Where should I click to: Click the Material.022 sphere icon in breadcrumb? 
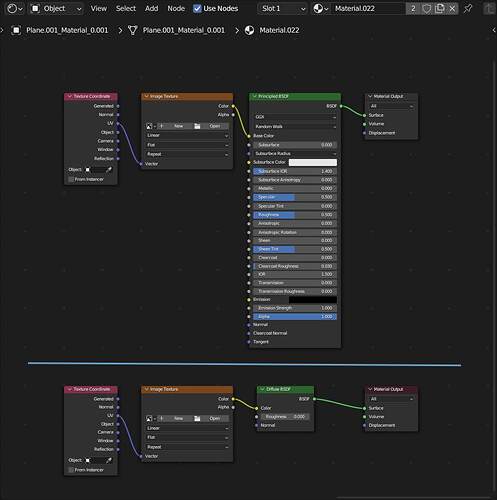click(249, 30)
